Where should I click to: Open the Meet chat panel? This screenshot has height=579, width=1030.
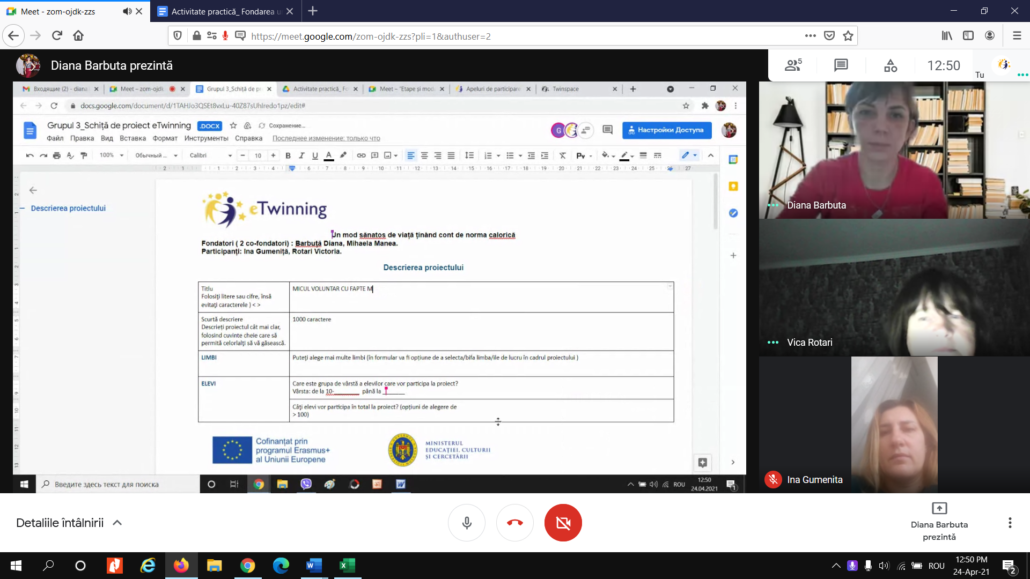coord(841,65)
